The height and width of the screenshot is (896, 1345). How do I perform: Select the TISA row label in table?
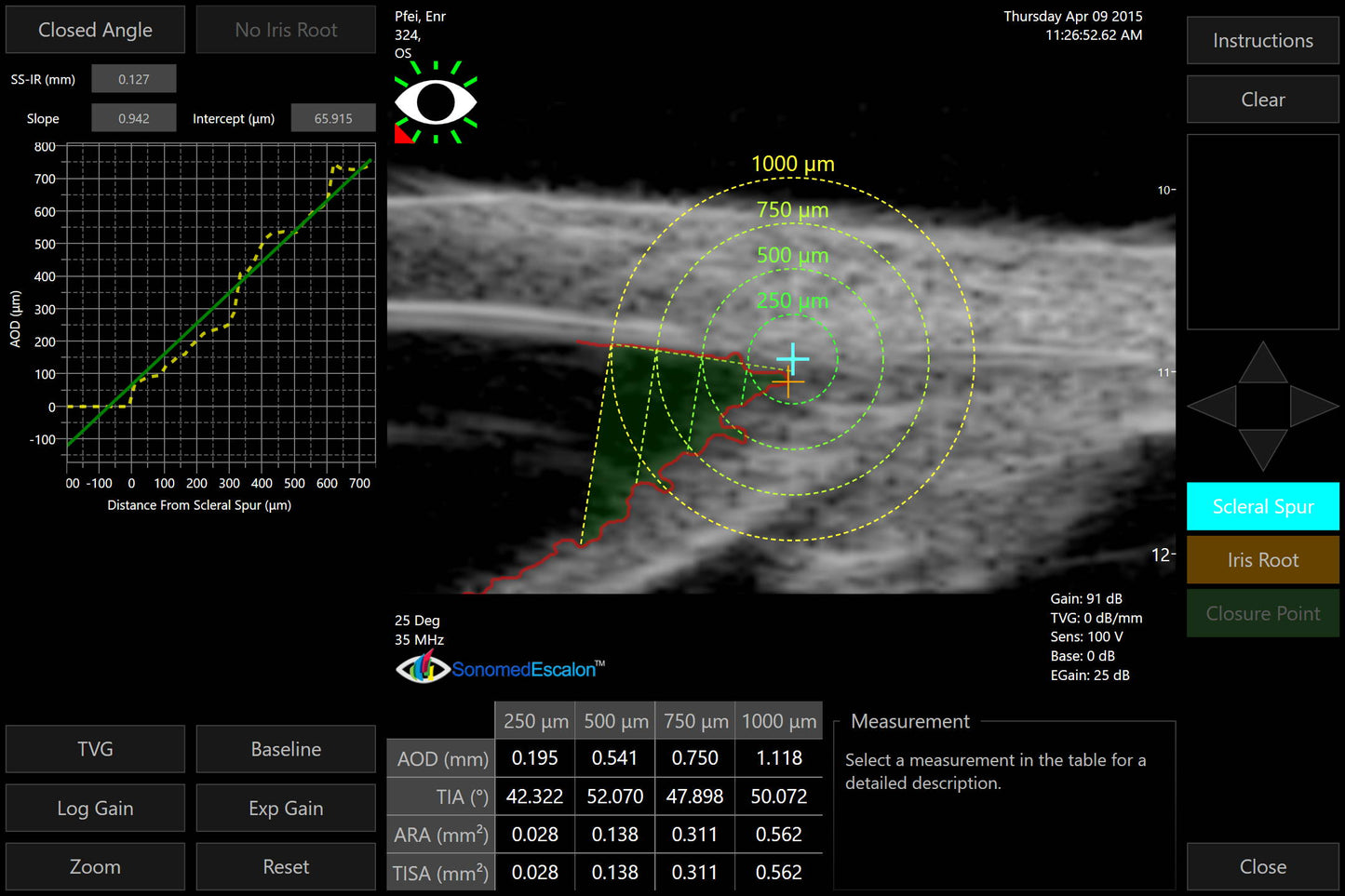(439, 872)
